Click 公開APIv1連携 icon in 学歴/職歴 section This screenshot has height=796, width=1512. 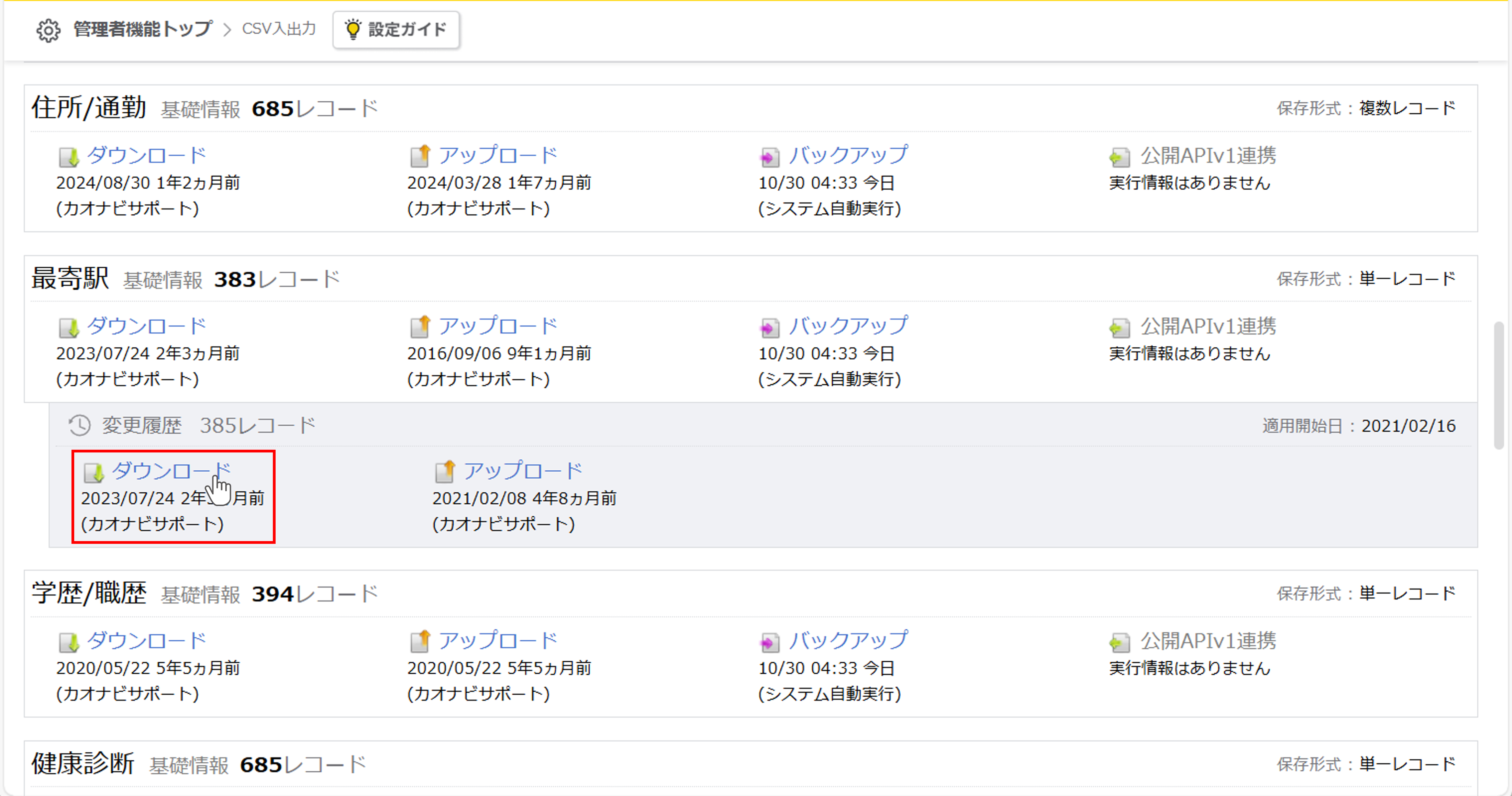(1119, 642)
